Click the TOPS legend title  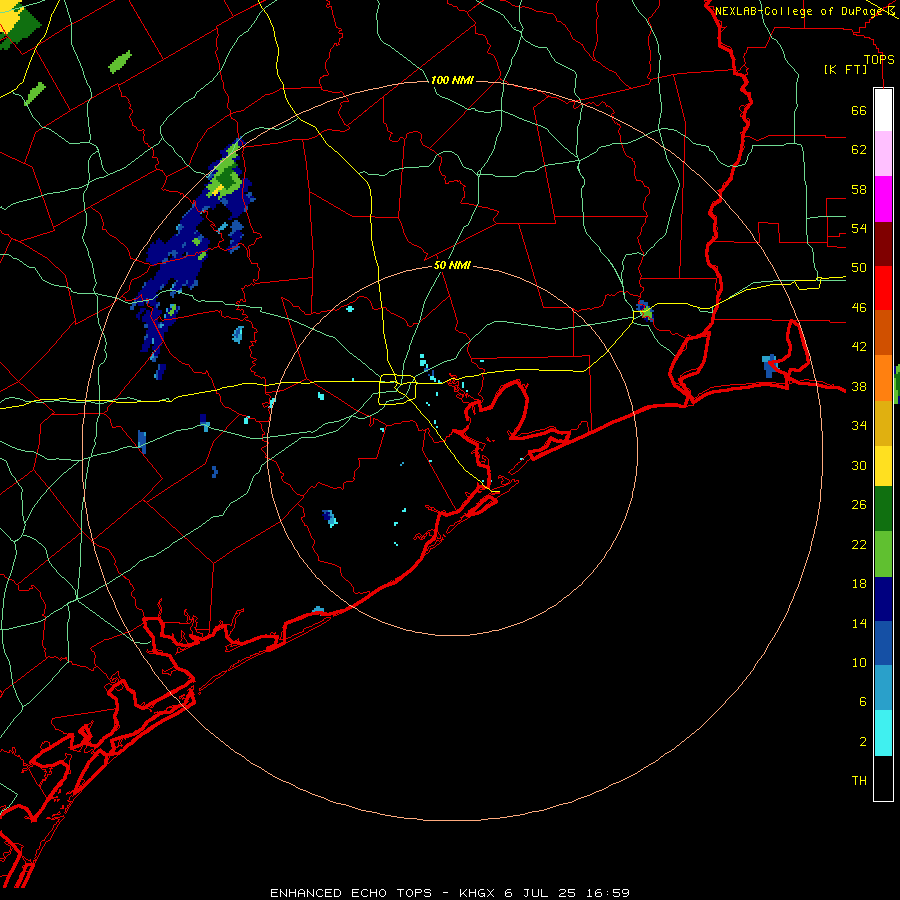[879, 60]
